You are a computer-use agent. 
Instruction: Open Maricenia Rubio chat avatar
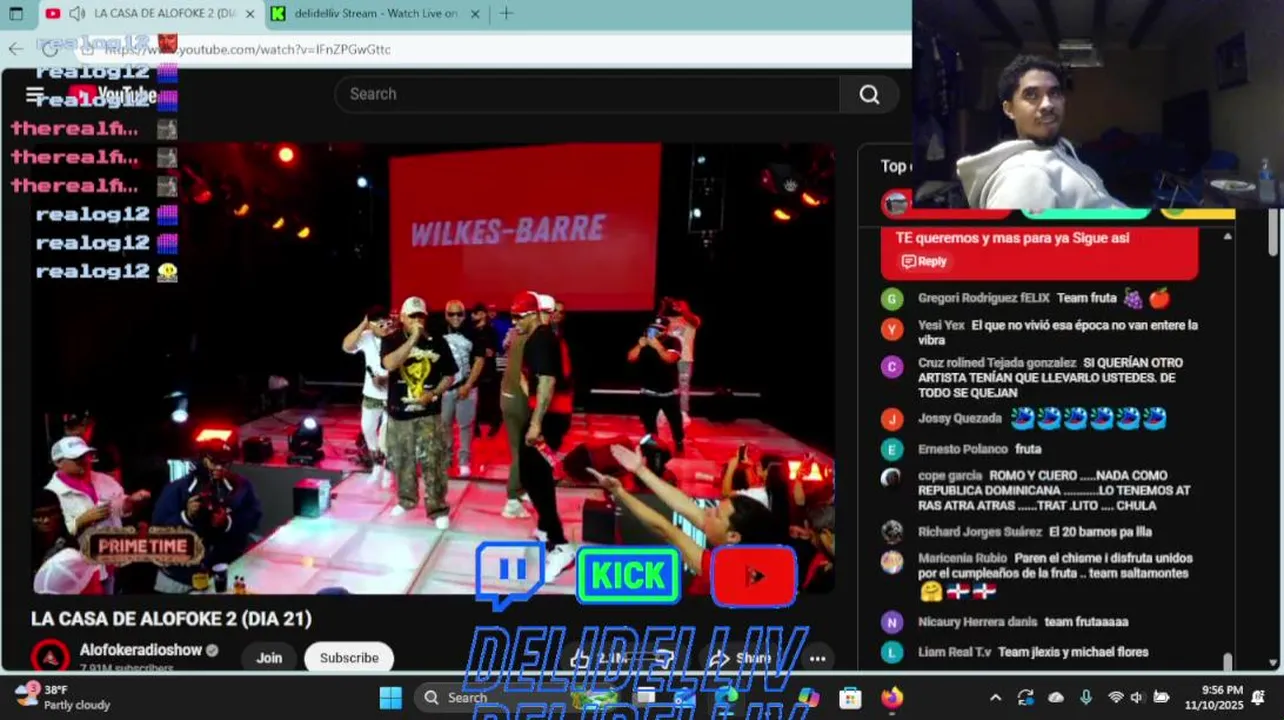tap(892, 561)
